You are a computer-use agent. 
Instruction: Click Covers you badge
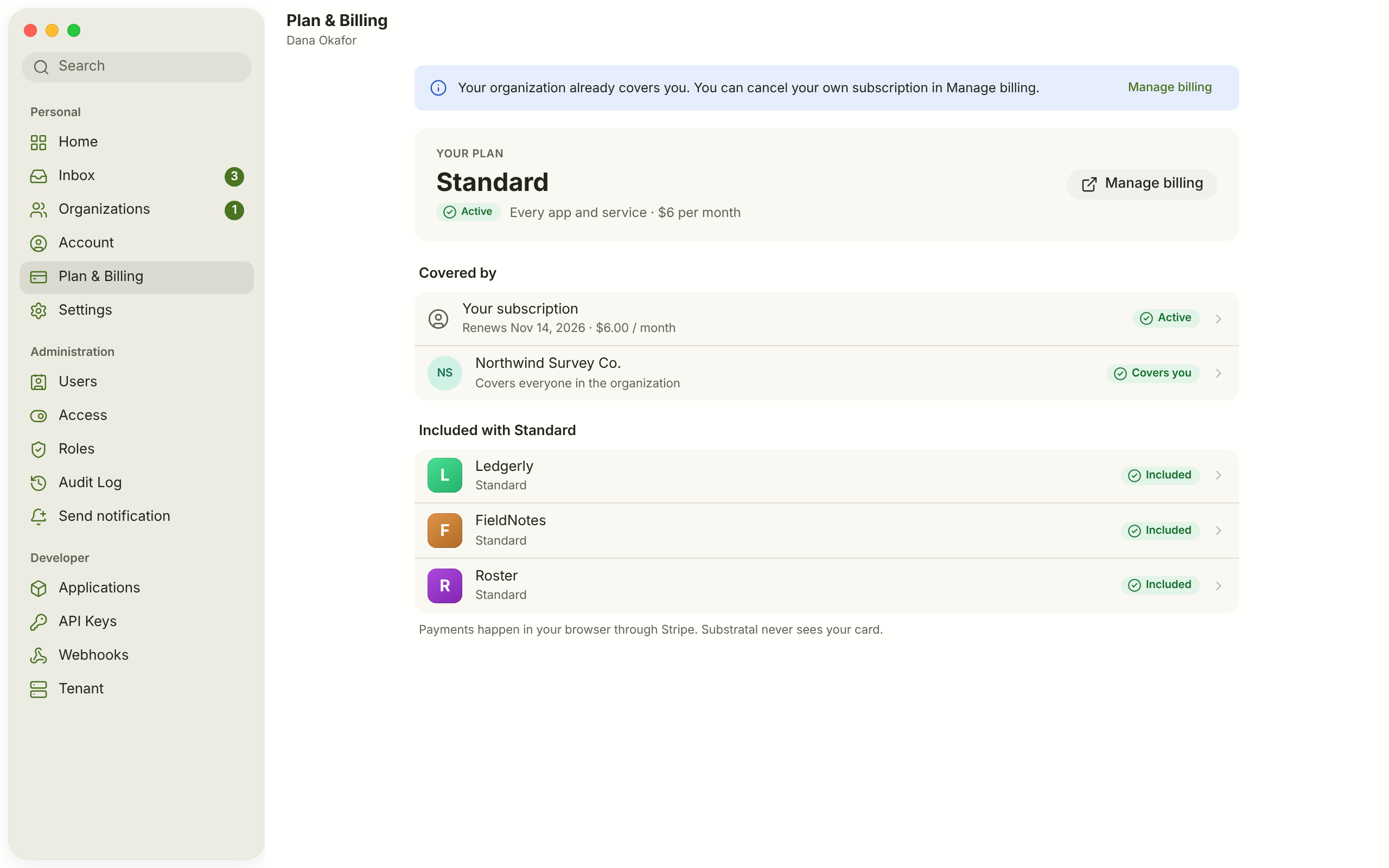(x=1153, y=373)
